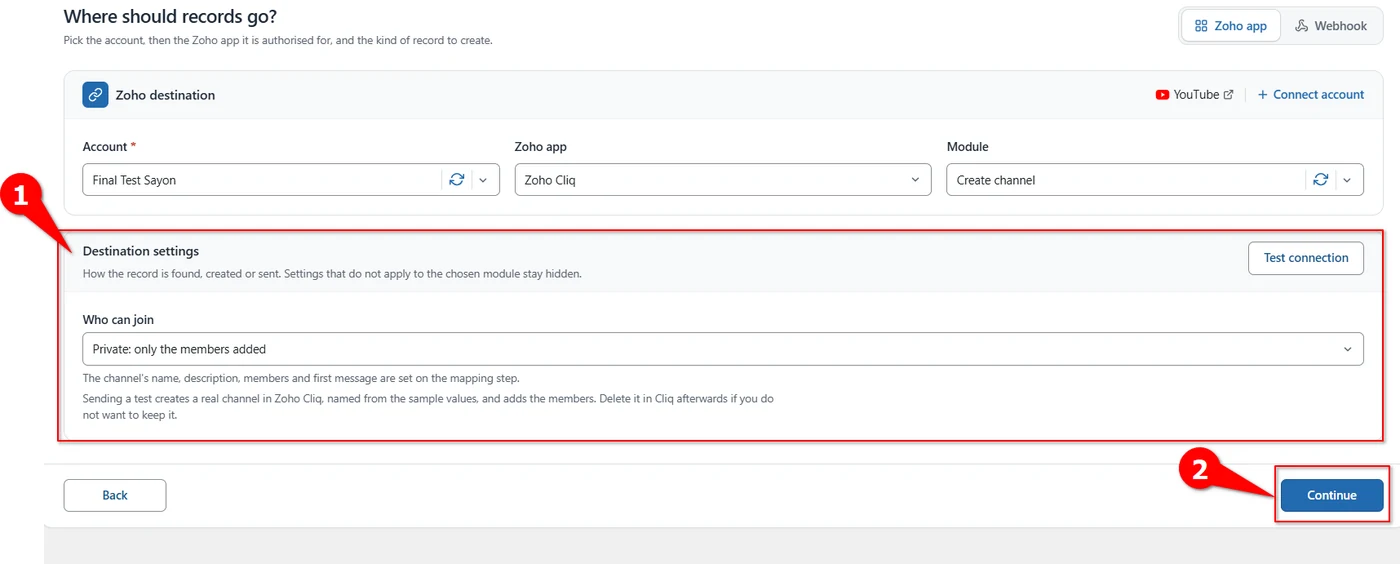Click the 'Account' field label

coord(105,147)
